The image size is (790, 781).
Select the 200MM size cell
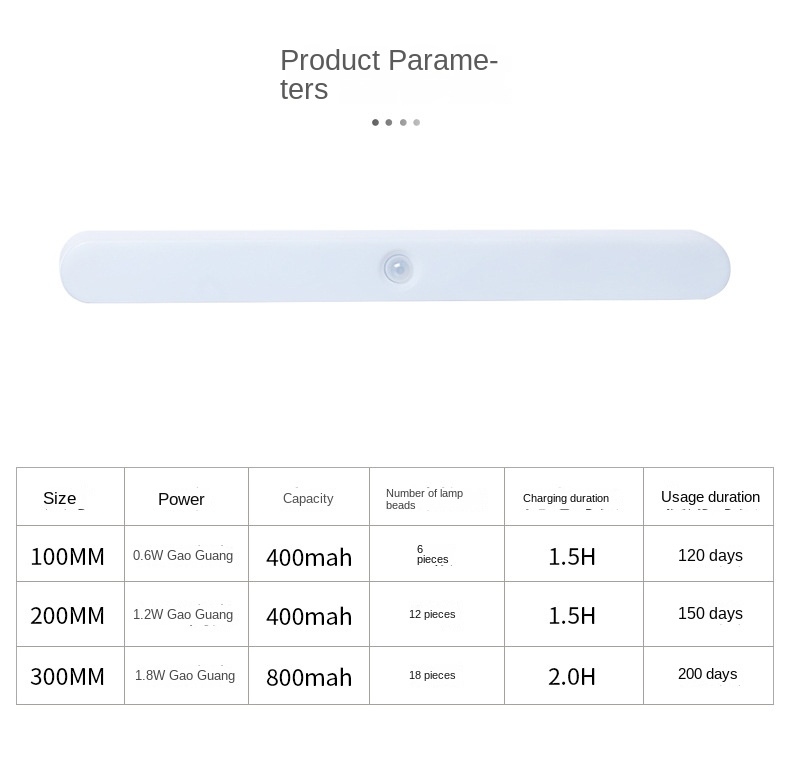[x=67, y=615]
